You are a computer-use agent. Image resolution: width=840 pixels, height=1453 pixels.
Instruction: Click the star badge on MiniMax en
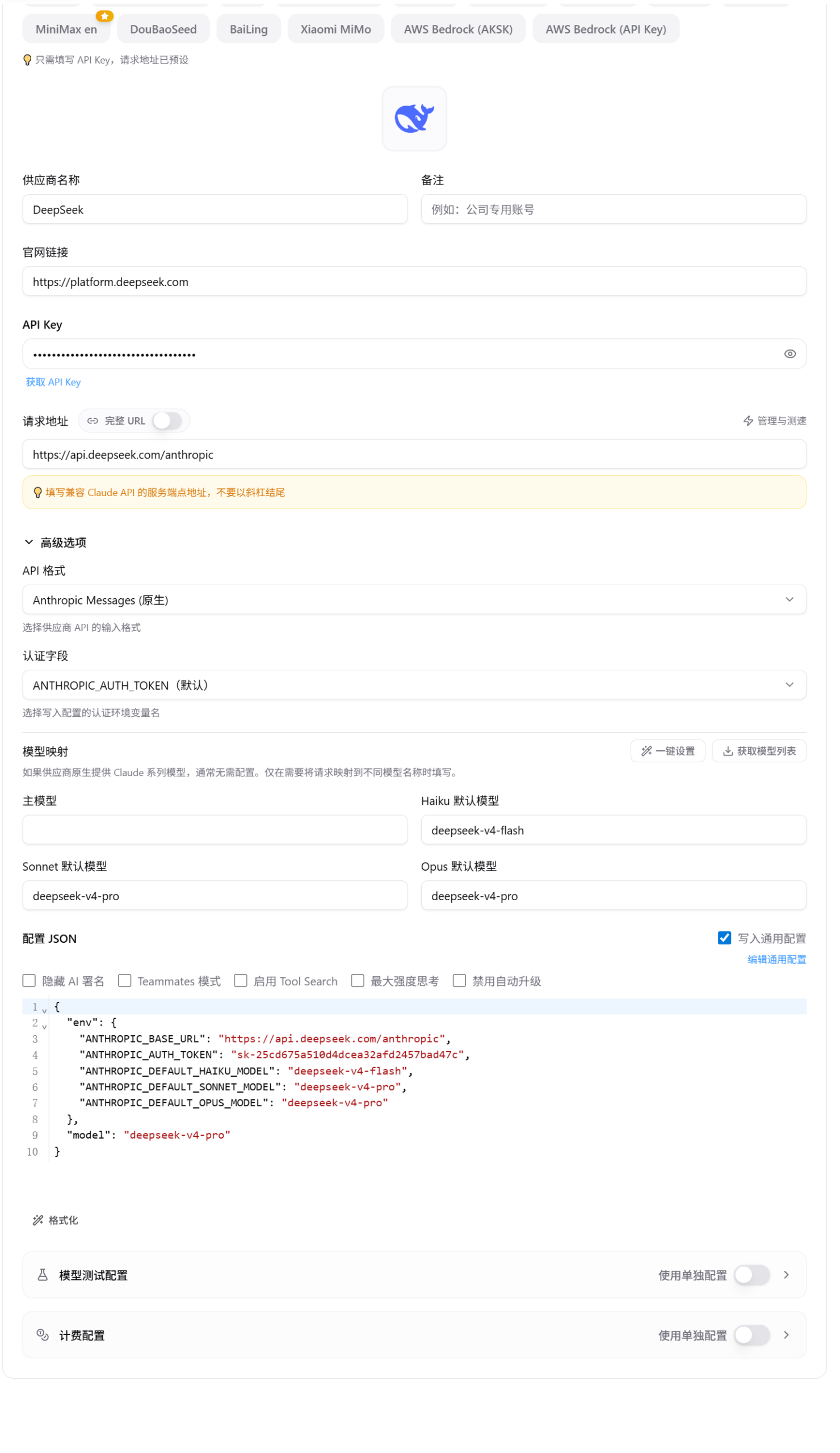(x=104, y=16)
